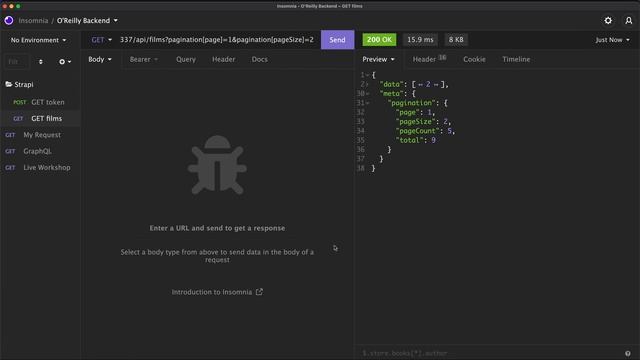The width and height of the screenshot is (640, 360).
Task: Open the No Environment dropdown
Action: (38, 40)
